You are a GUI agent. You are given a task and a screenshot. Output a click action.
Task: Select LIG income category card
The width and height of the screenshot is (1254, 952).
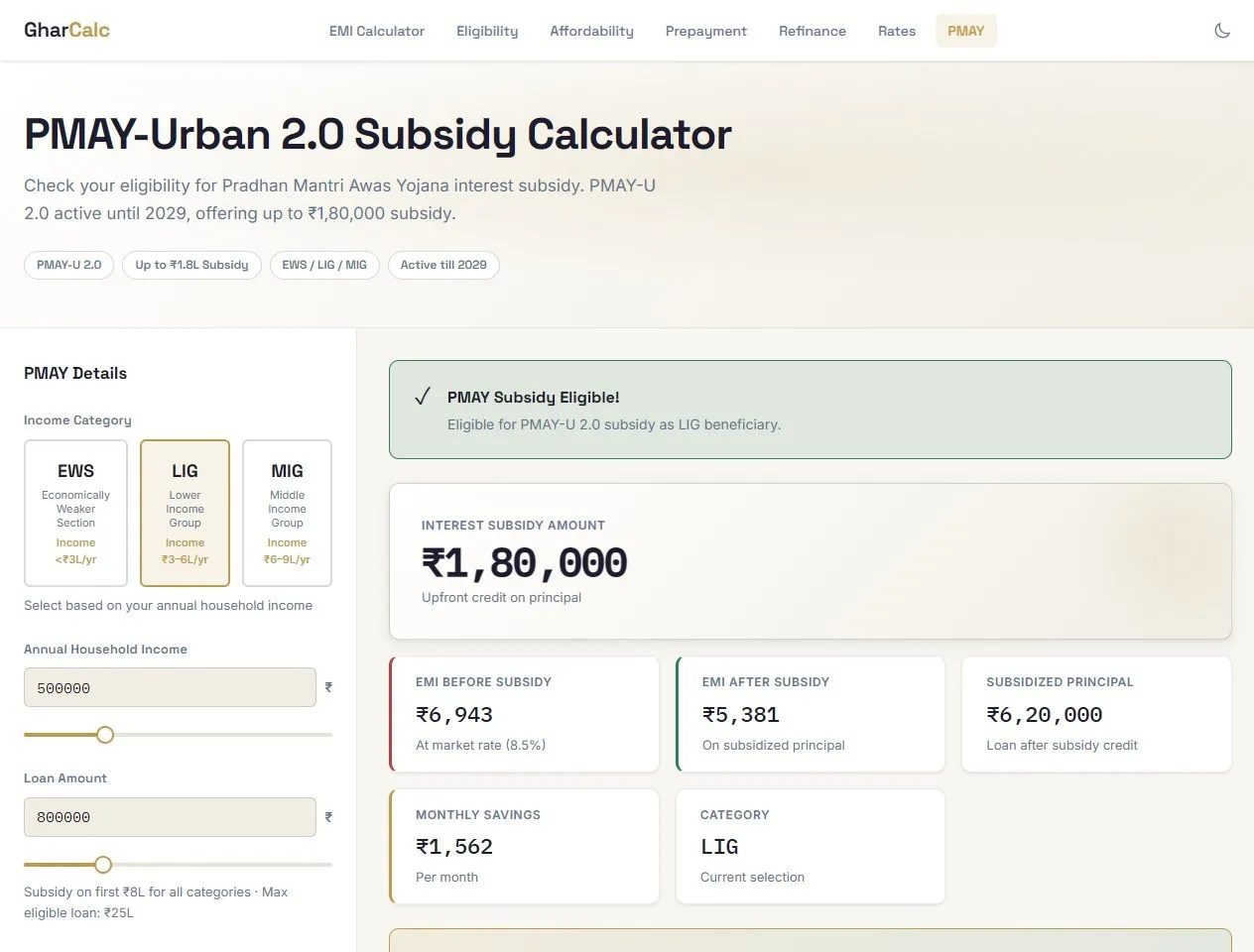click(185, 514)
